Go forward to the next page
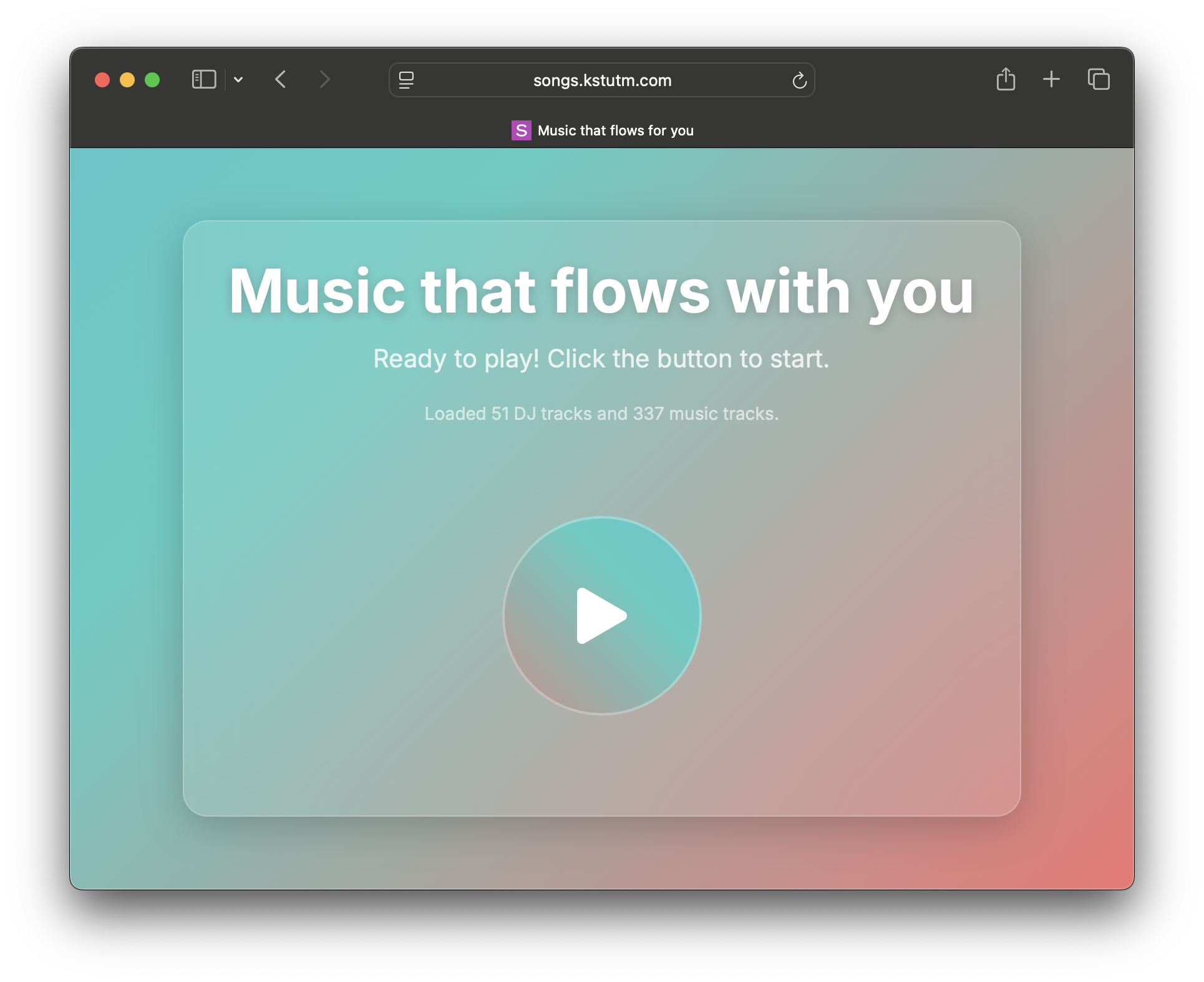 324,80
